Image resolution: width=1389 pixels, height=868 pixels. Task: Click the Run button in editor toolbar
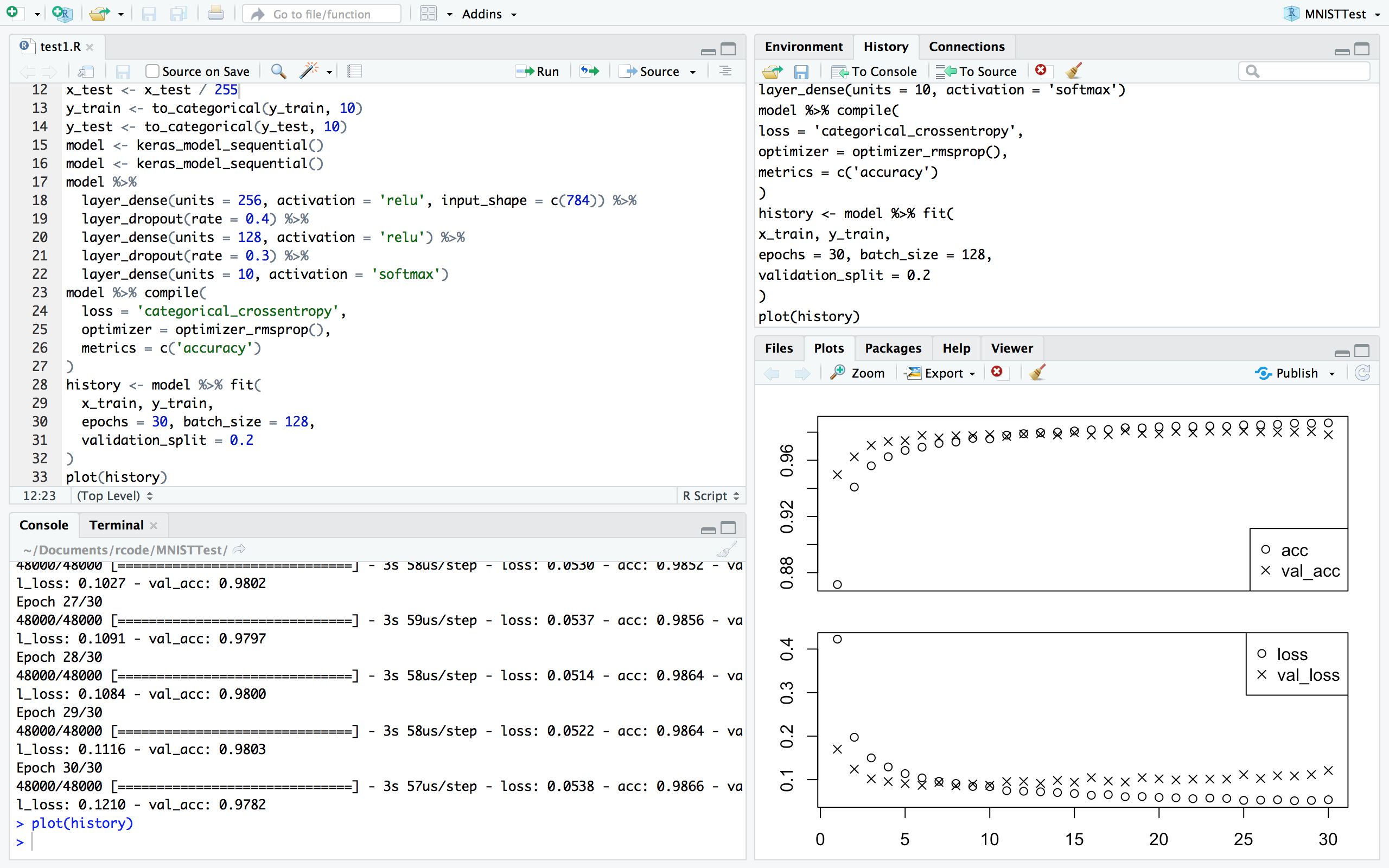tap(537, 71)
